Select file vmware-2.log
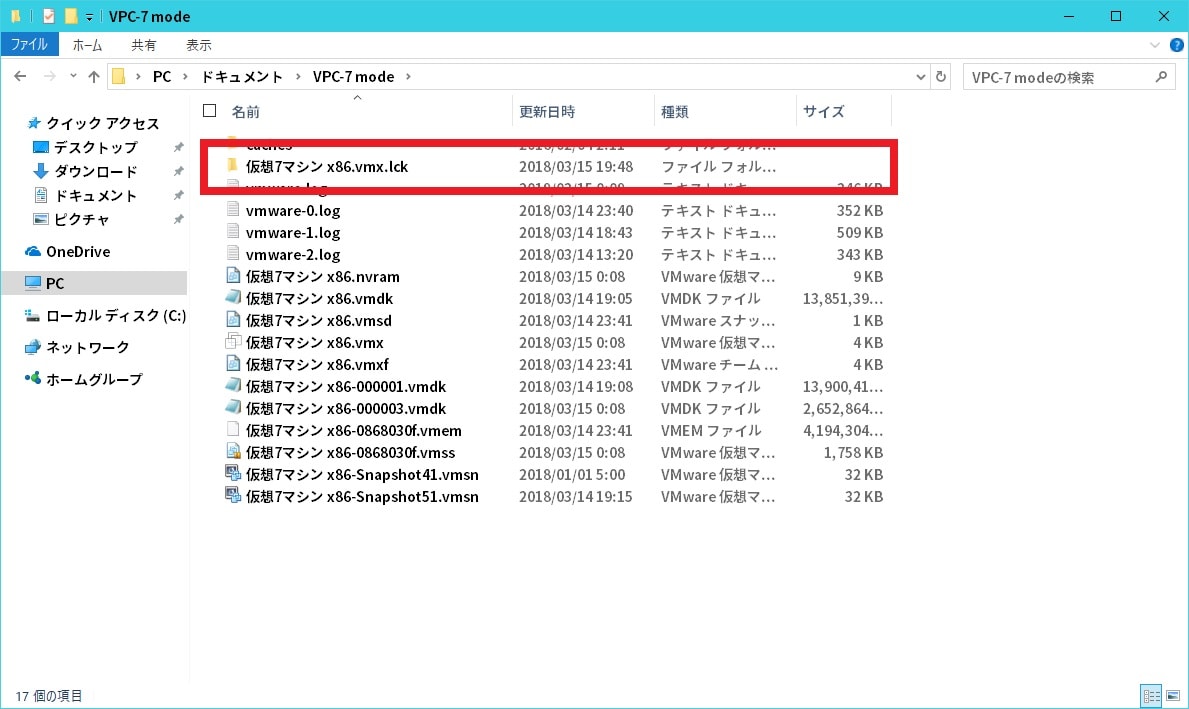The height and width of the screenshot is (709, 1189). 293,254
